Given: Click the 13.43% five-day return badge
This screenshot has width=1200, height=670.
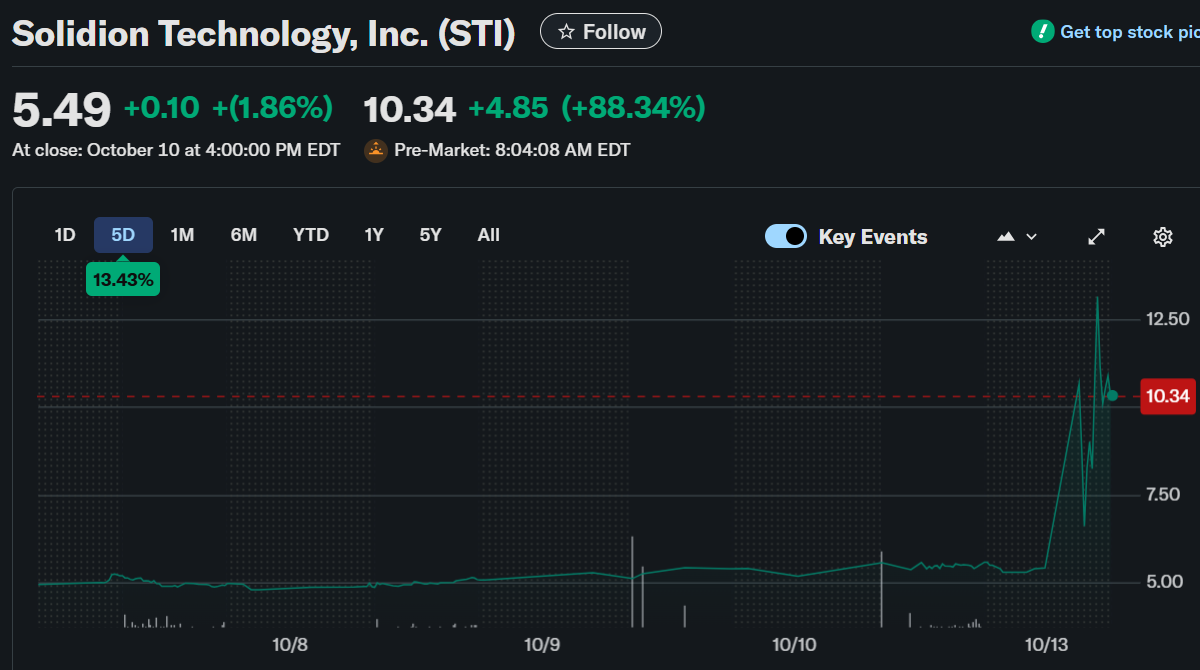Looking at the screenshot, I should 123,280.
